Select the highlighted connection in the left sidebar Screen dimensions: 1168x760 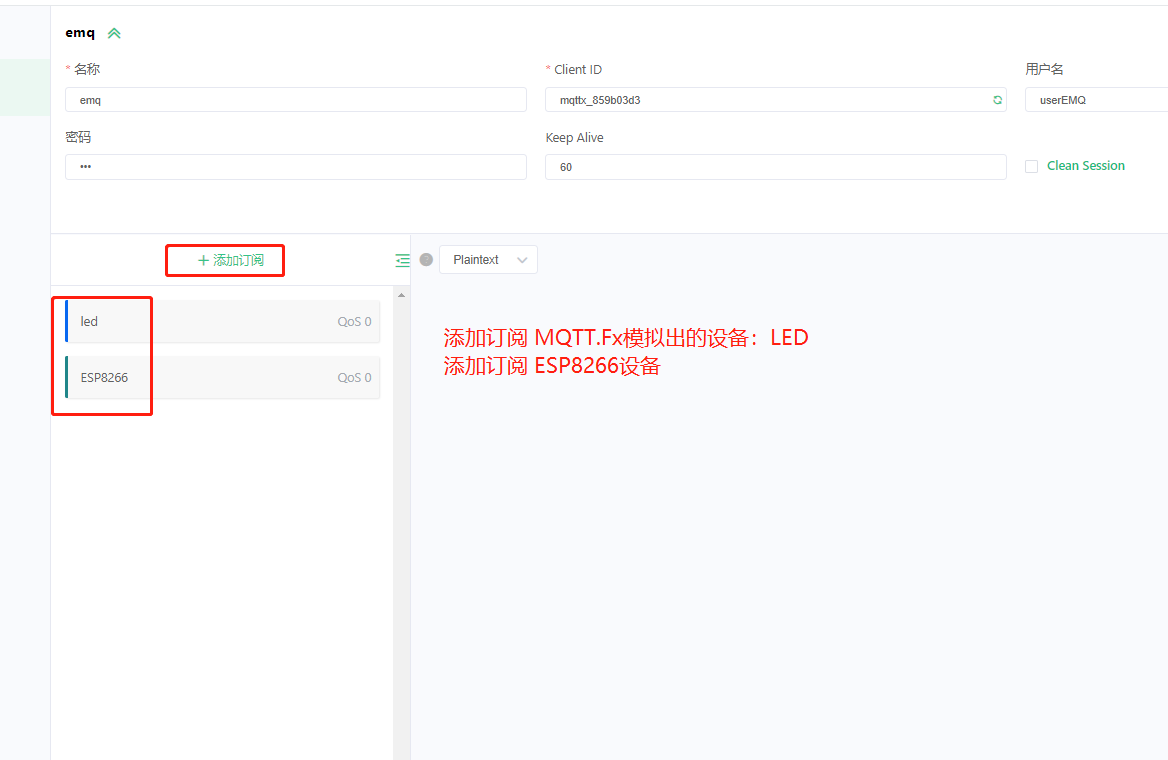point(24,87)
